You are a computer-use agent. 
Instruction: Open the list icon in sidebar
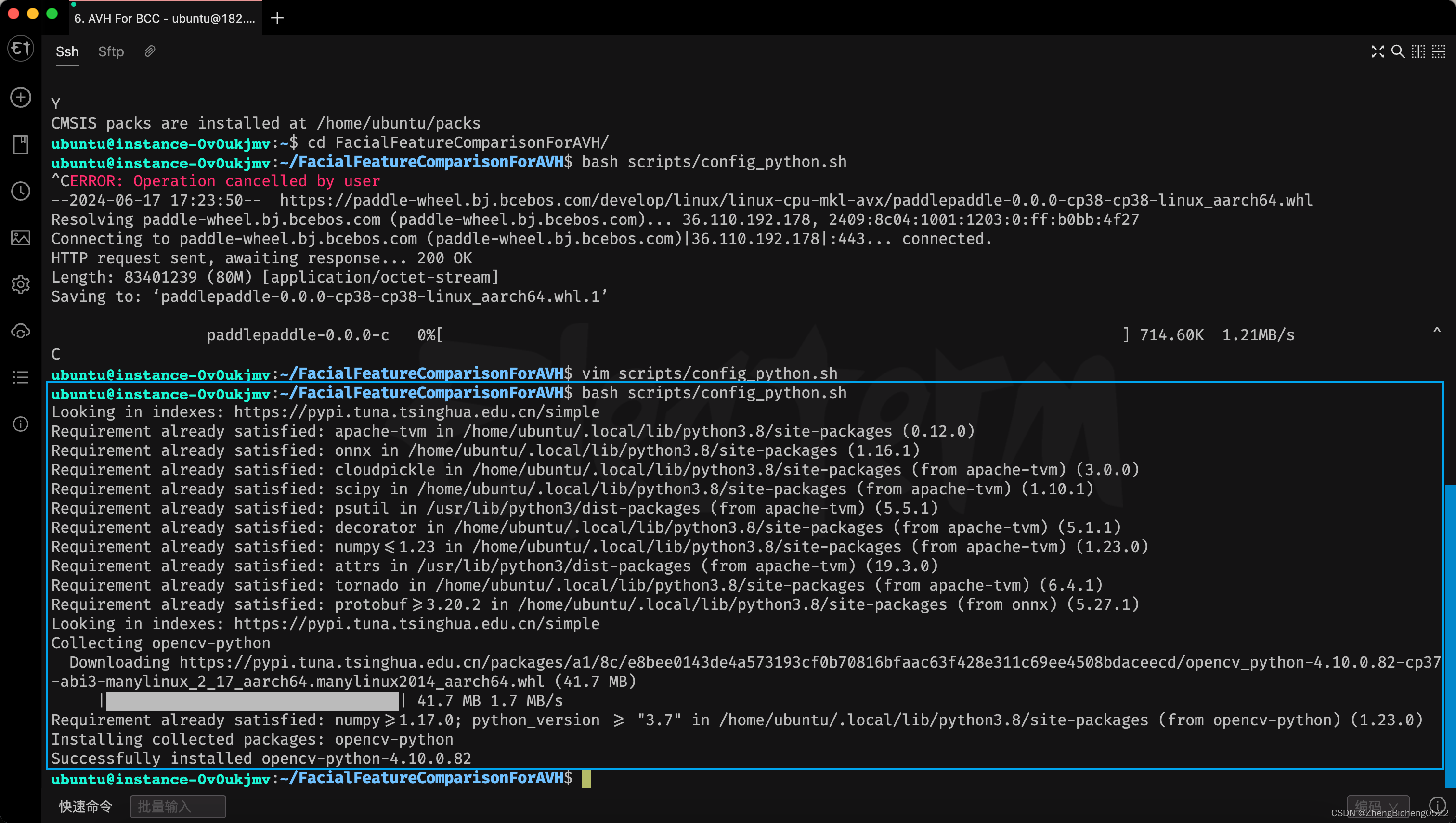21,377
